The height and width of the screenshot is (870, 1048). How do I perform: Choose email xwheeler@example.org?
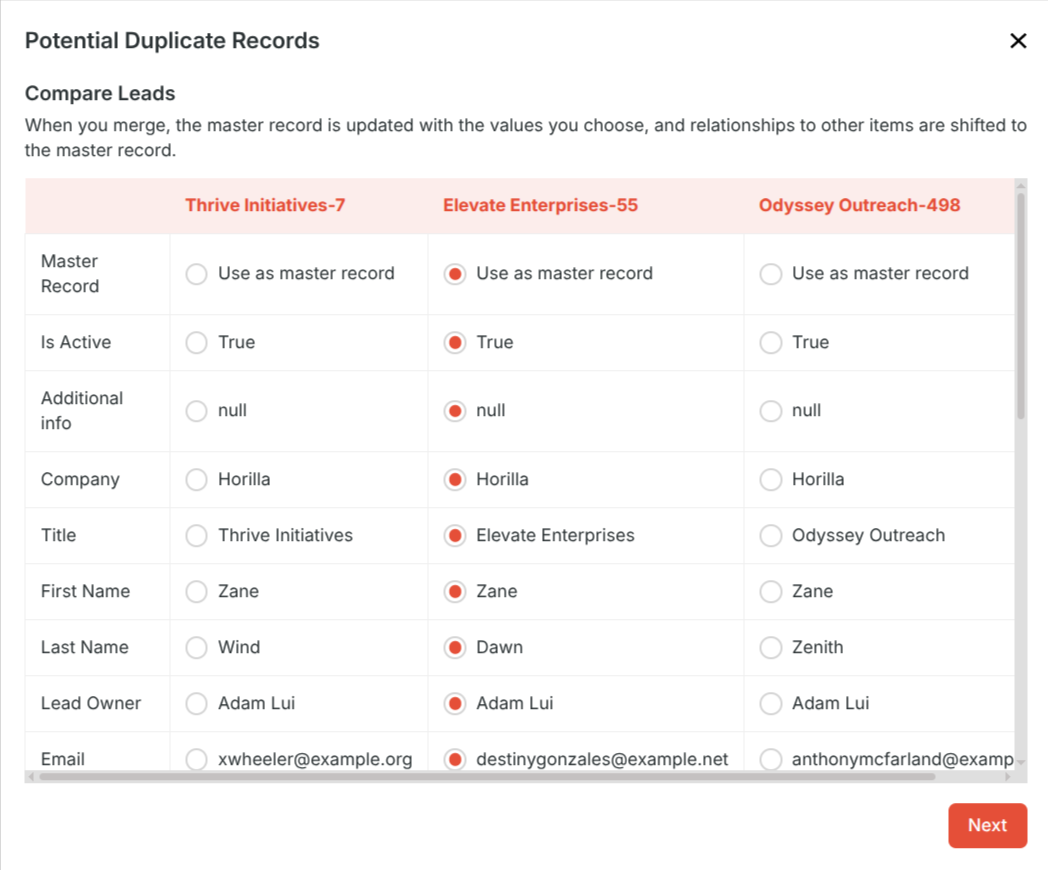(x=196, y=759)
